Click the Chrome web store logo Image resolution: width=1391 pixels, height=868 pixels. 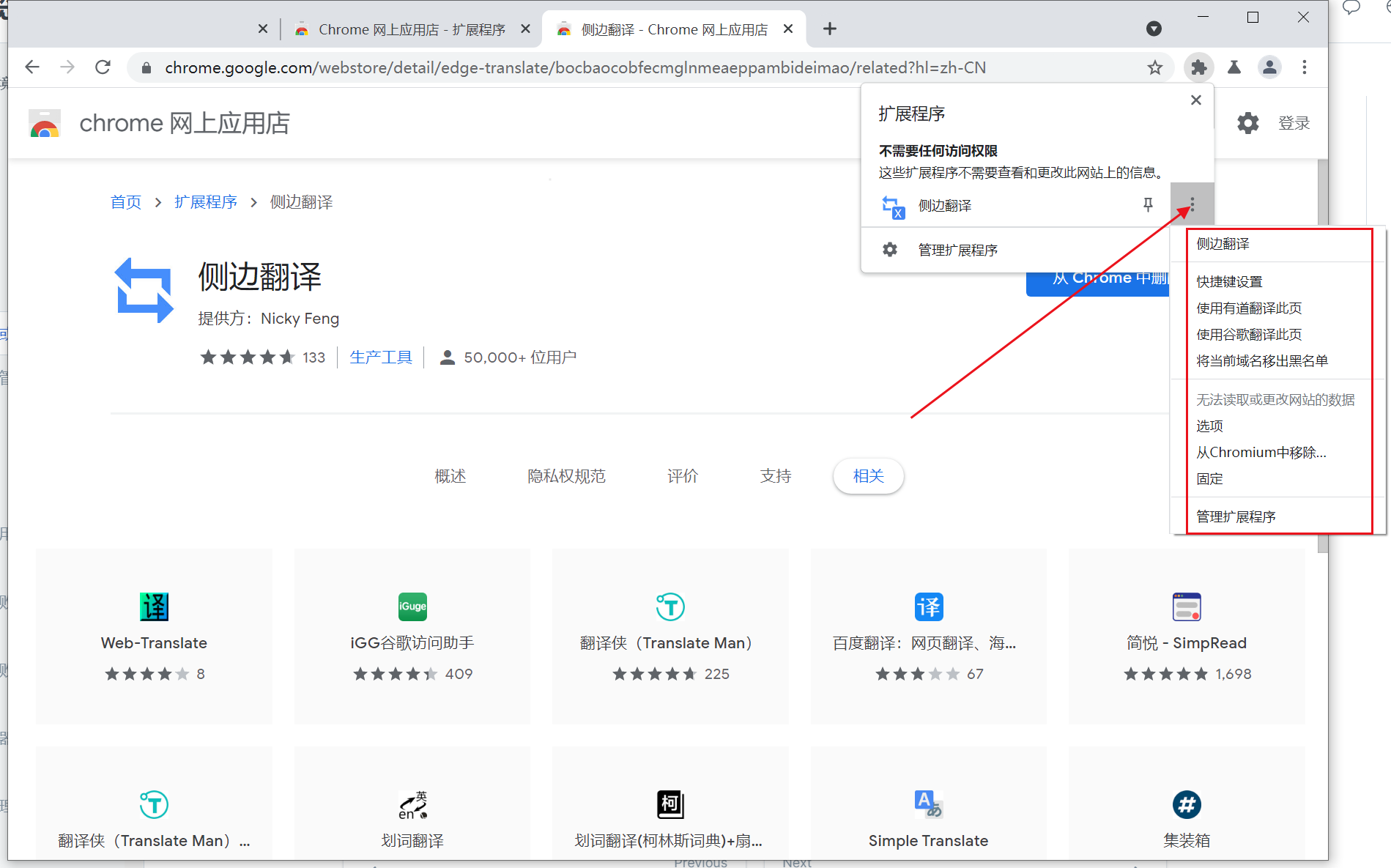(45, 123)
